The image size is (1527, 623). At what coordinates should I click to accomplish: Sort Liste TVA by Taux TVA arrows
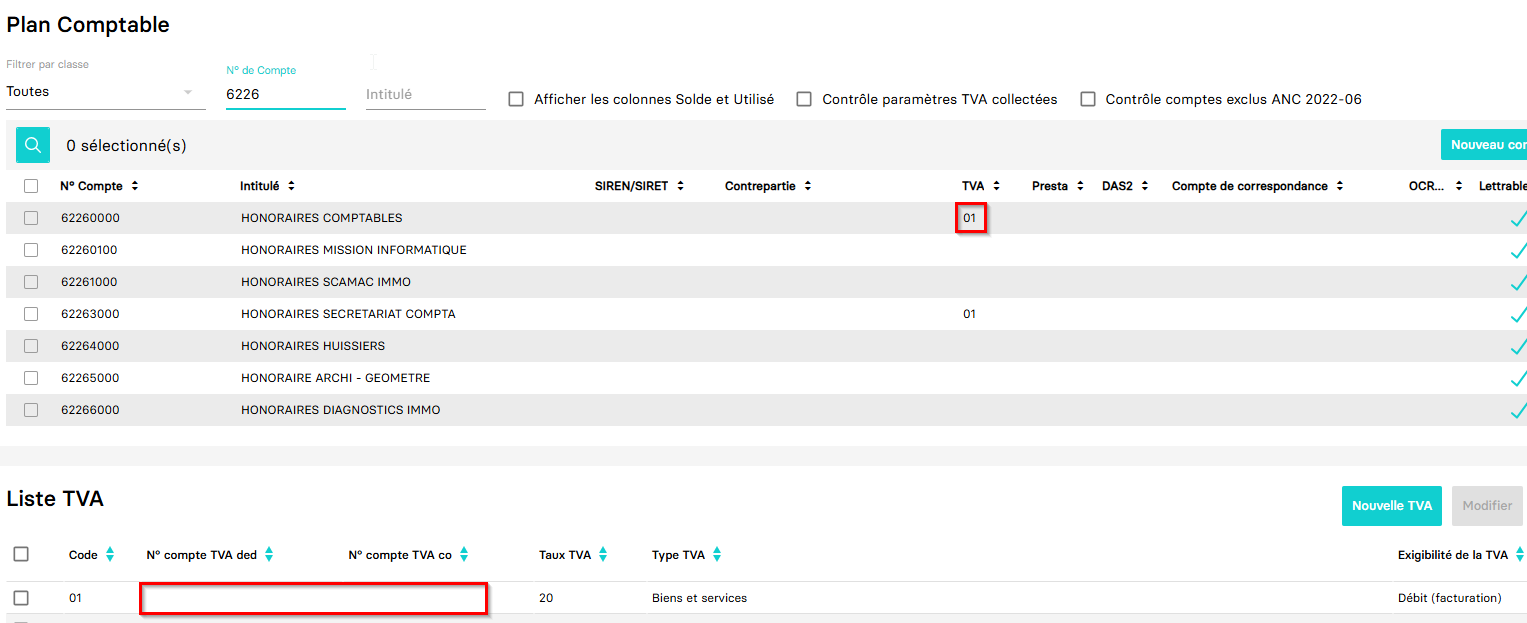[x=602, y=555]
